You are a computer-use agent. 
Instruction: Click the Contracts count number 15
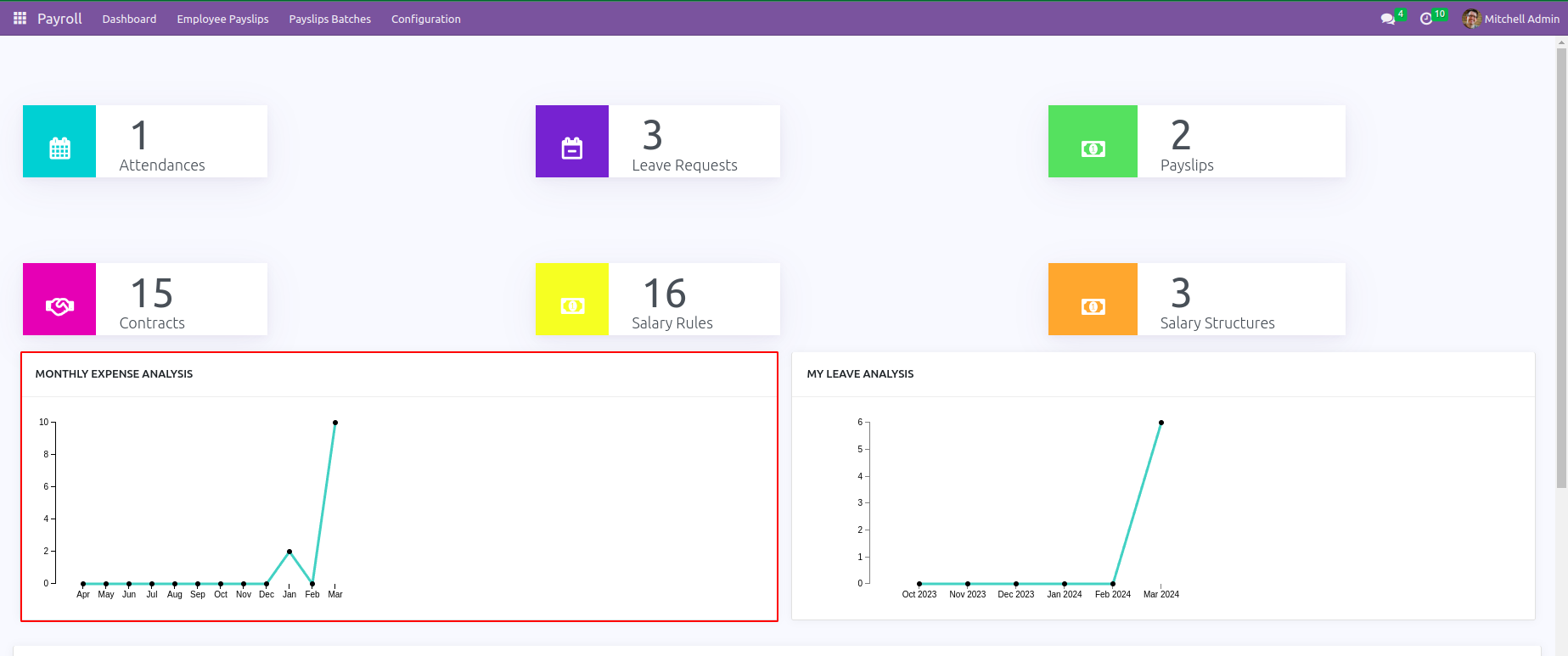152,294
